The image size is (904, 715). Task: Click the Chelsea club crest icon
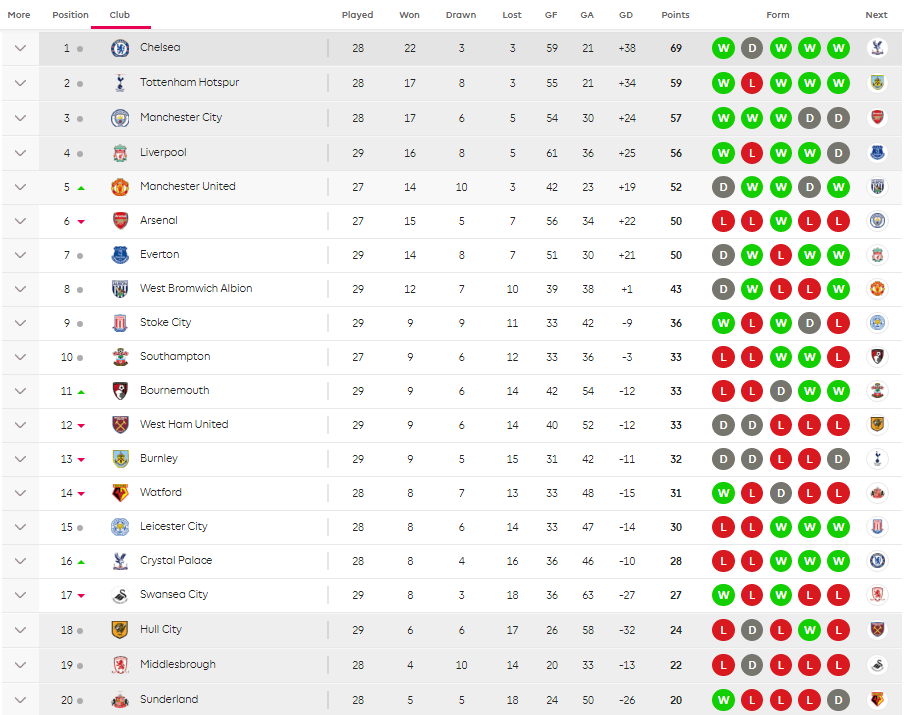pos(120,48)
